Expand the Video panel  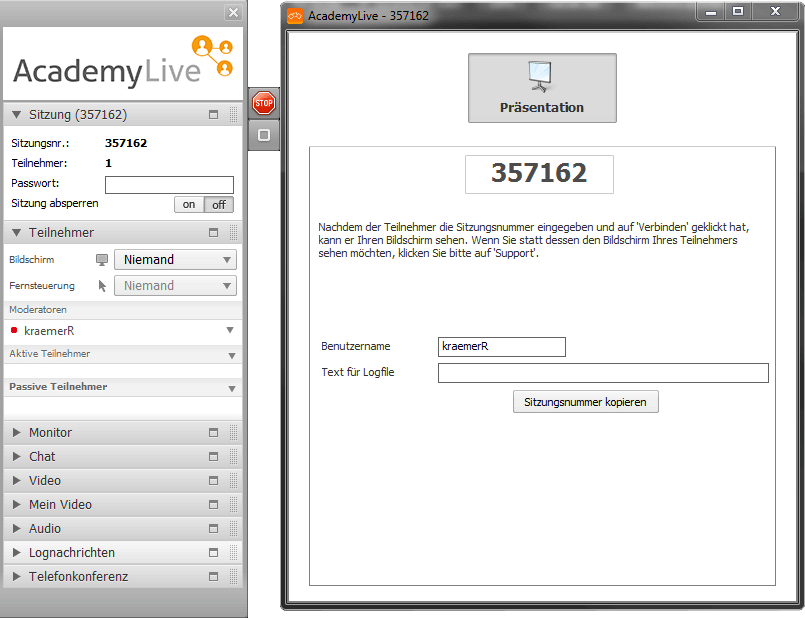click(x=16, y=480)
